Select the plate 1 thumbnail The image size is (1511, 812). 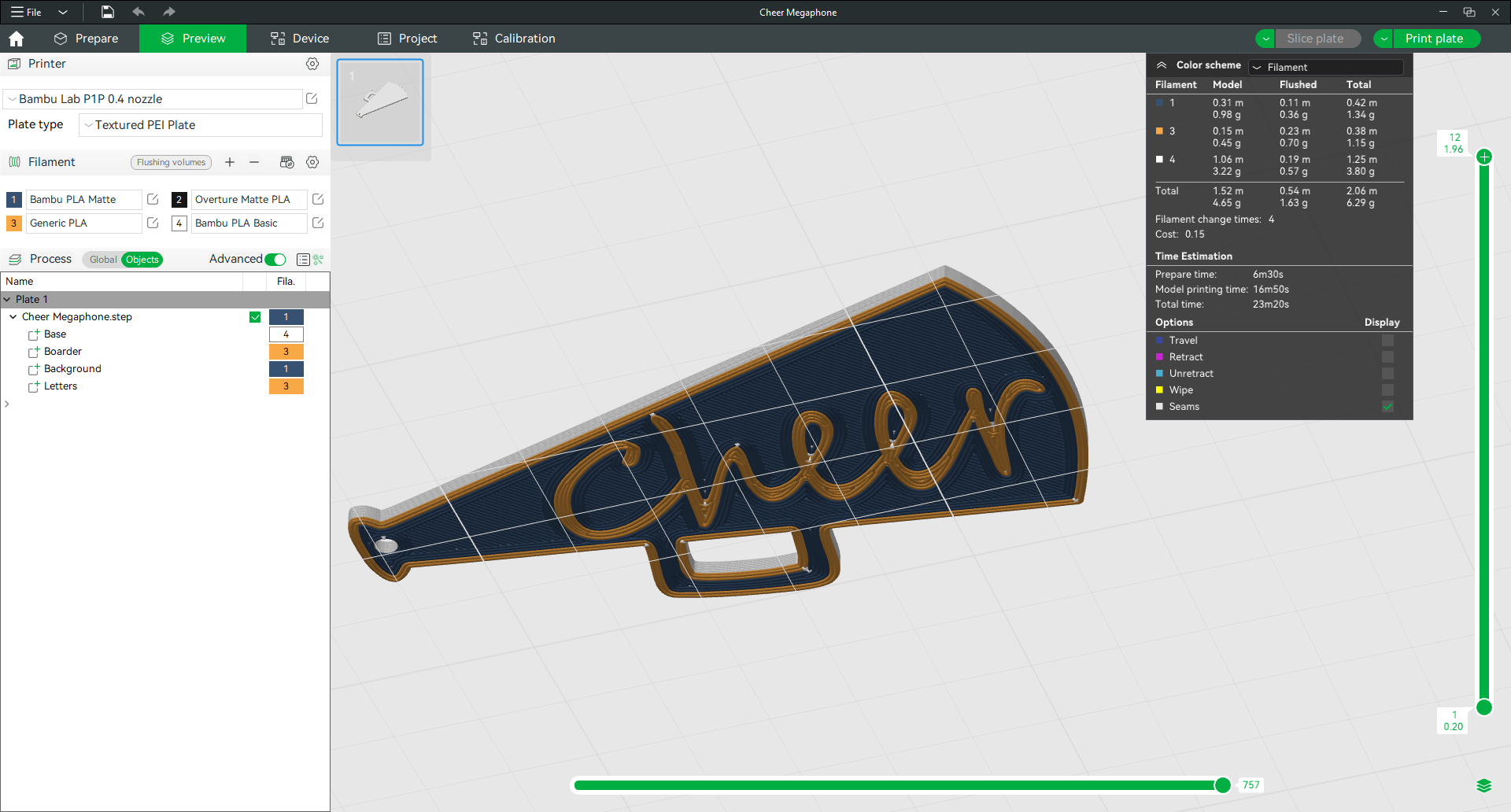(380, 102)
